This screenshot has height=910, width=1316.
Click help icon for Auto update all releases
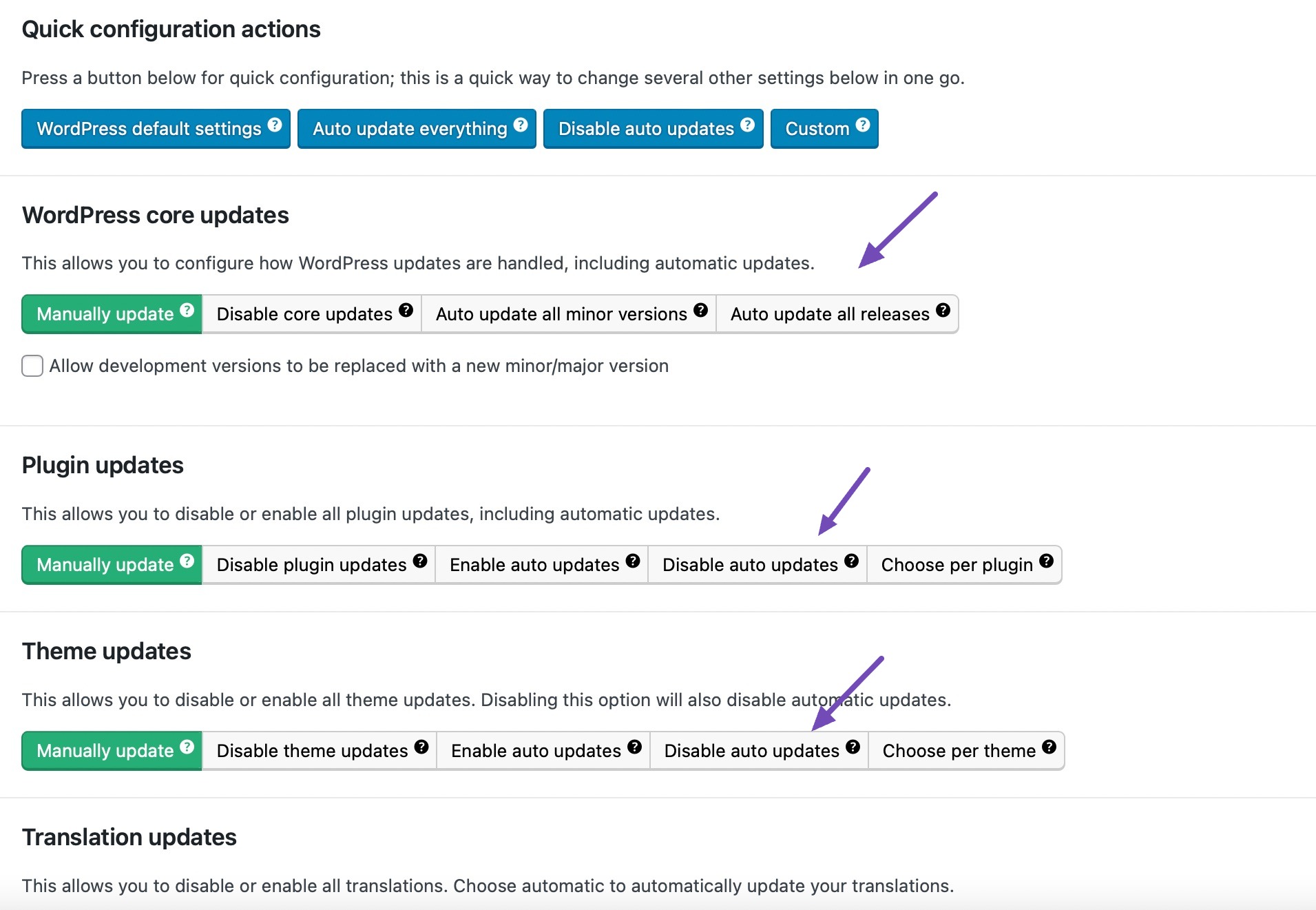(x=943, y=311)
